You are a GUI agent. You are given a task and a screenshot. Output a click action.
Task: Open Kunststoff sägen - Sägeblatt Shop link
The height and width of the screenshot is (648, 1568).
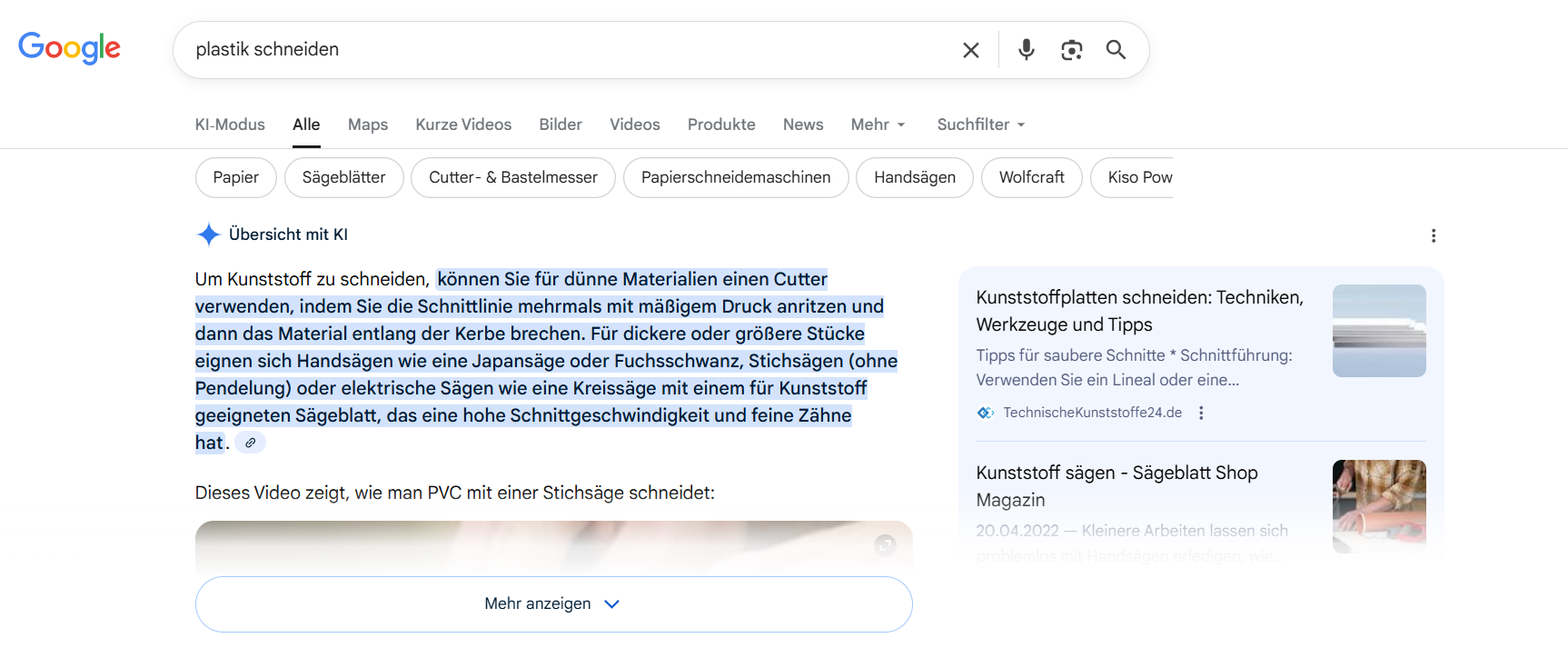pos(1116,485)
